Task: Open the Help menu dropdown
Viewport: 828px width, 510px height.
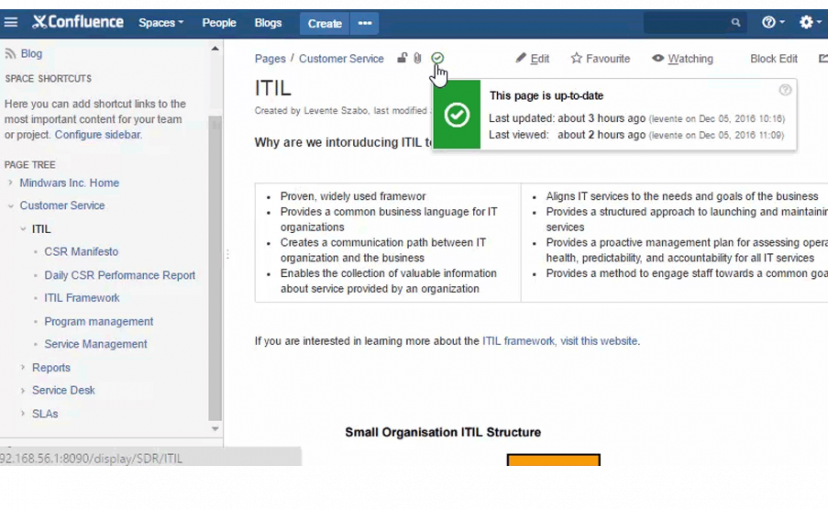Action: 773,22
